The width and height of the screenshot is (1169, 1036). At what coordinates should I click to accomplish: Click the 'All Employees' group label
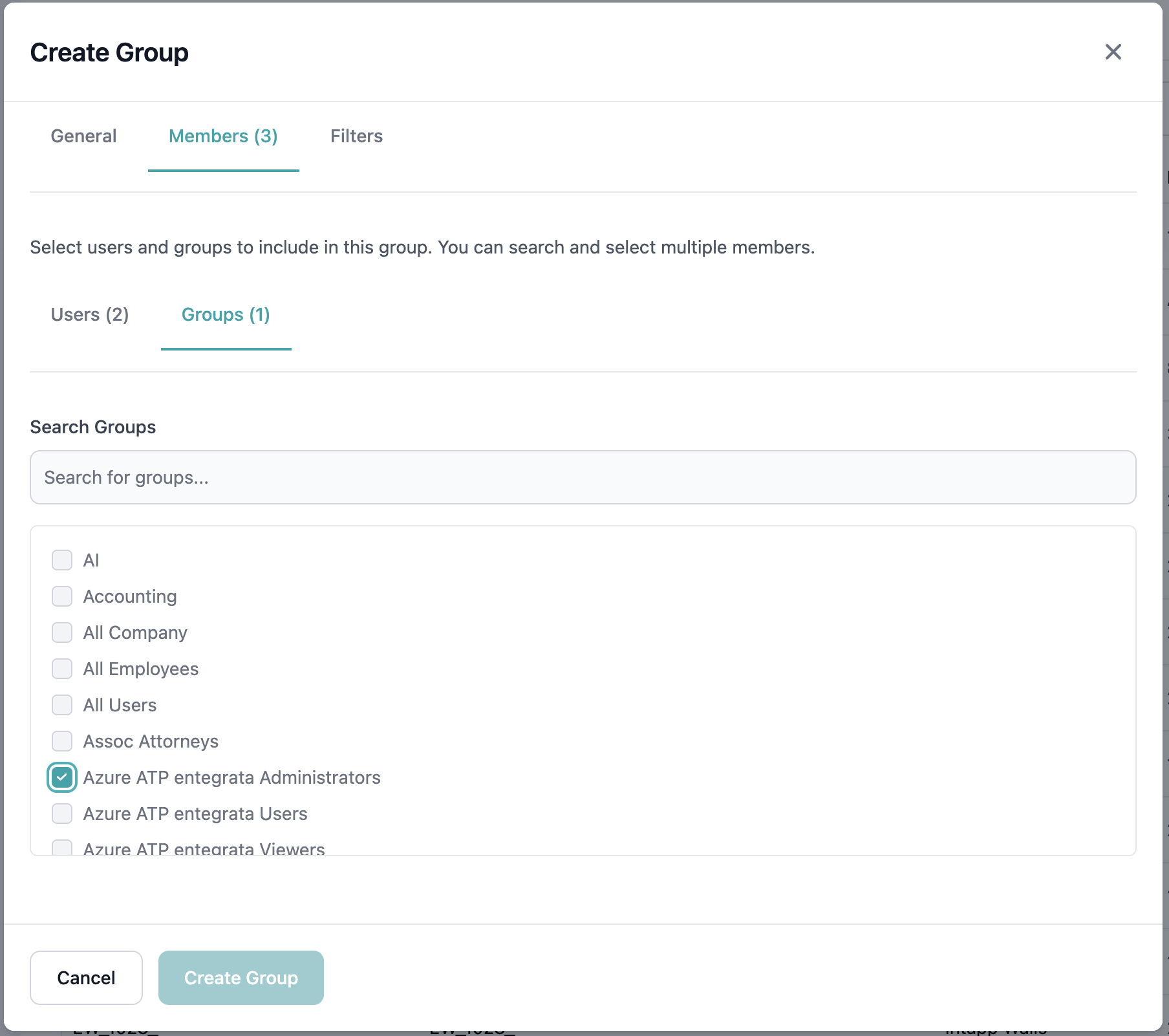tap(141, 669)
